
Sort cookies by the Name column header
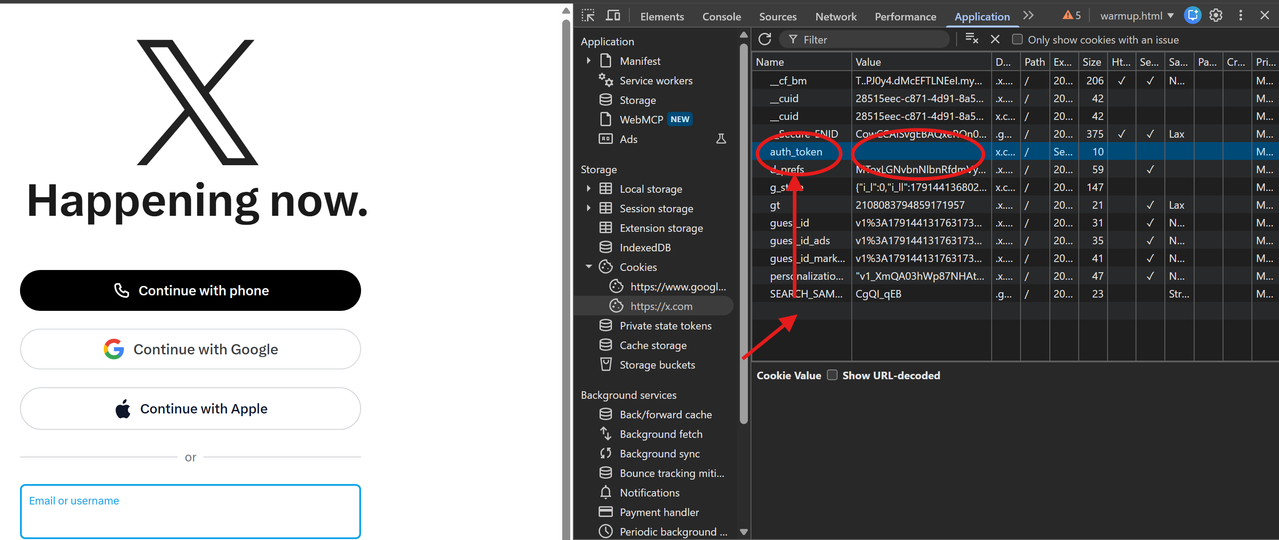(802, 61)
